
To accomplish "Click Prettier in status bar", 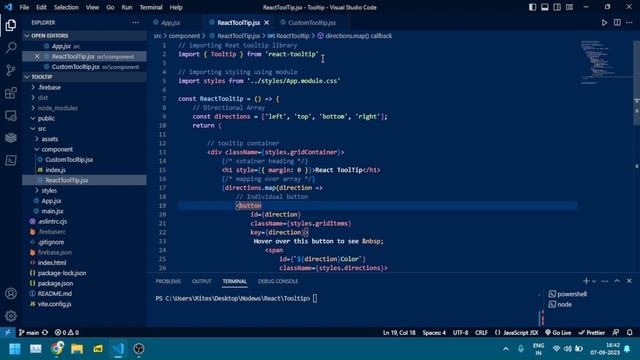I will coord(591,332).
